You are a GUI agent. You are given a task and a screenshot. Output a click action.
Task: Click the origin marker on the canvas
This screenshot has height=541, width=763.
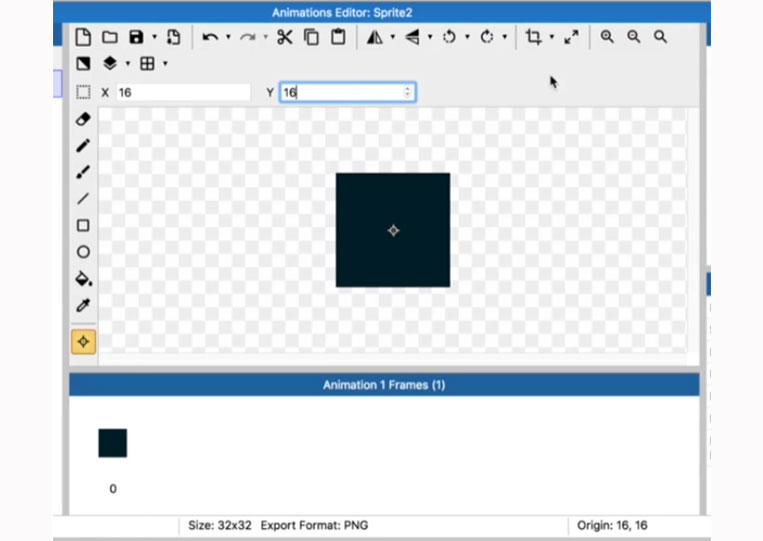tap(393, 231)
